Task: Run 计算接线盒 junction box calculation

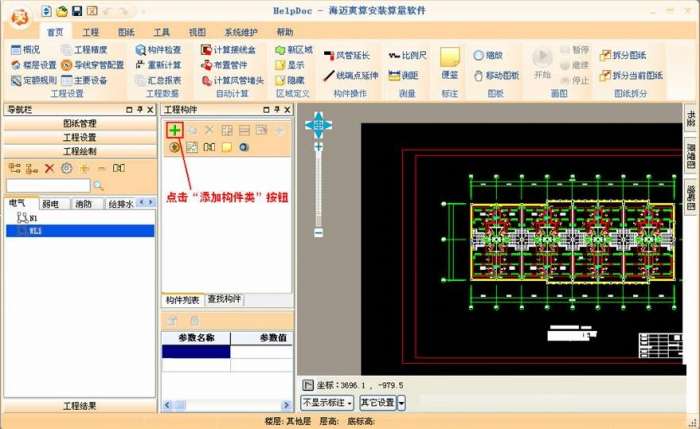Action: pyautogui.click(x=228, y=50)
